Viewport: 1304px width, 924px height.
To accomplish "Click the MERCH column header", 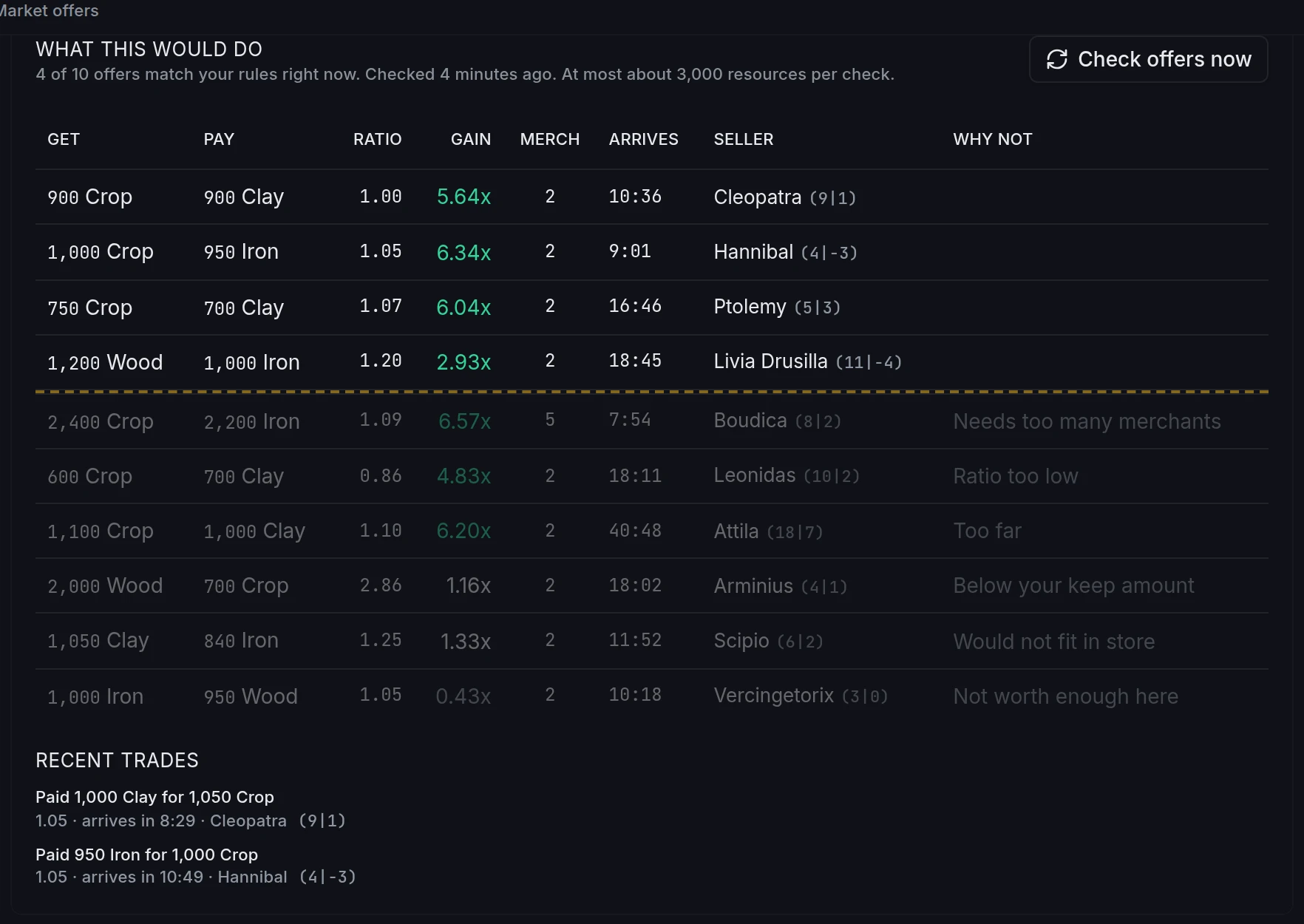I will [550, 139].
